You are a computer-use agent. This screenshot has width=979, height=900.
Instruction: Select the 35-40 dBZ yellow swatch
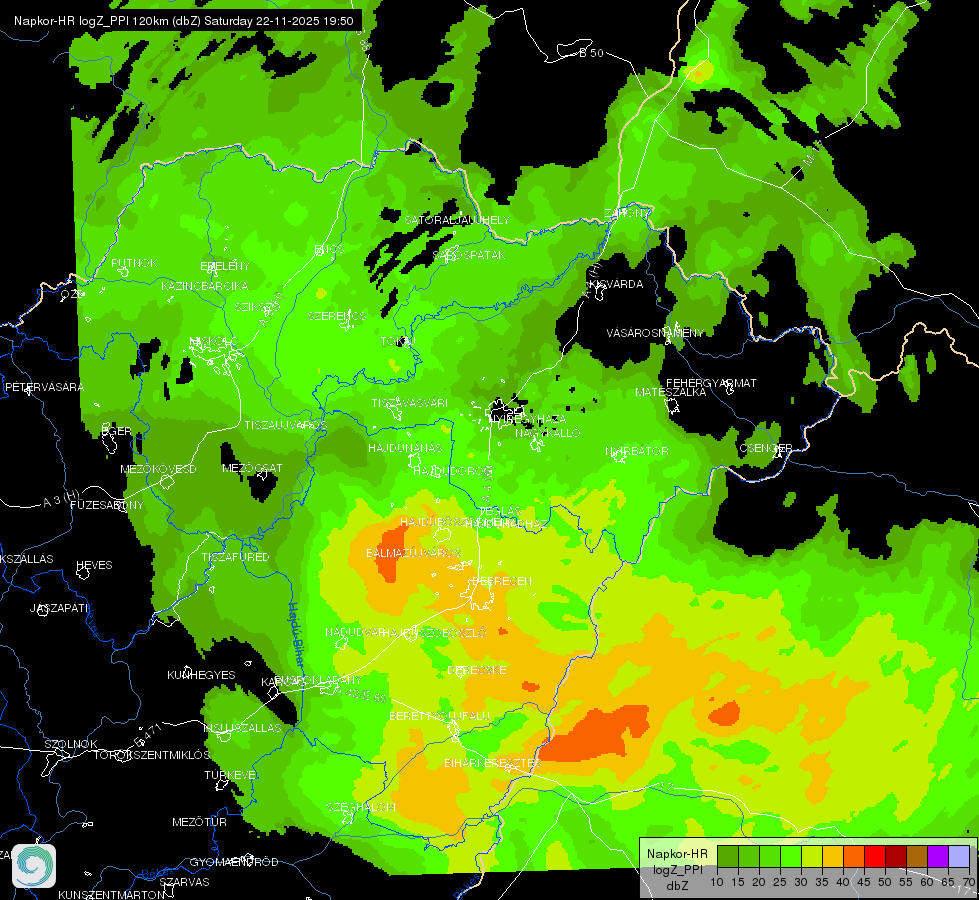833,856
